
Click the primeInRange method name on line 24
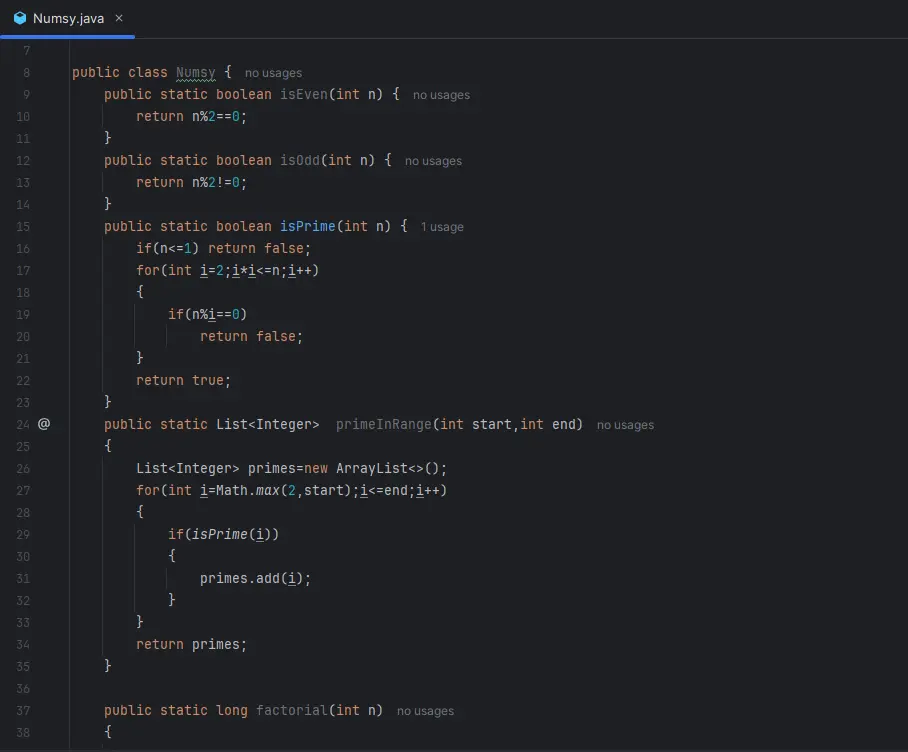383,424
